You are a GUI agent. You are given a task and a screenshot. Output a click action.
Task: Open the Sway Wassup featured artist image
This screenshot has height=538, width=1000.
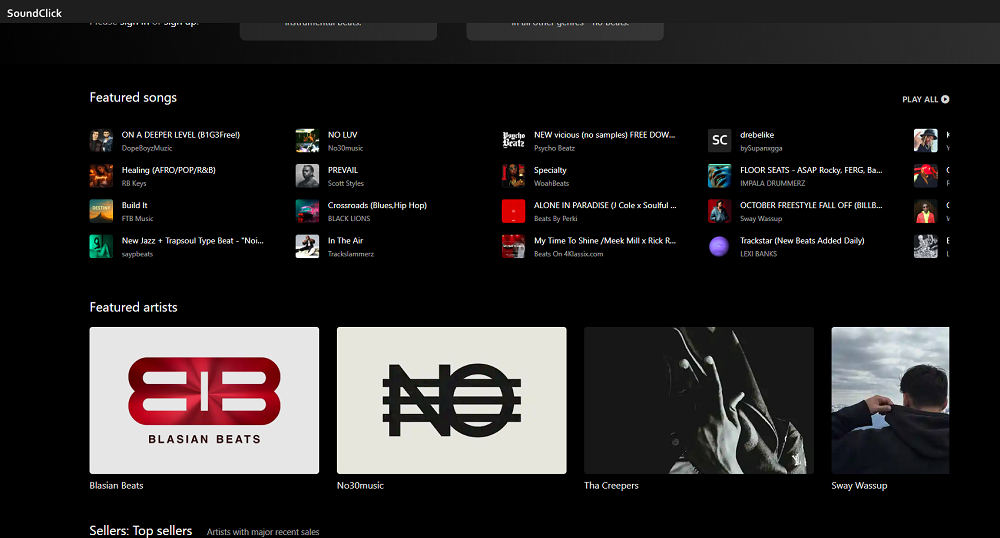coord(890,400)
